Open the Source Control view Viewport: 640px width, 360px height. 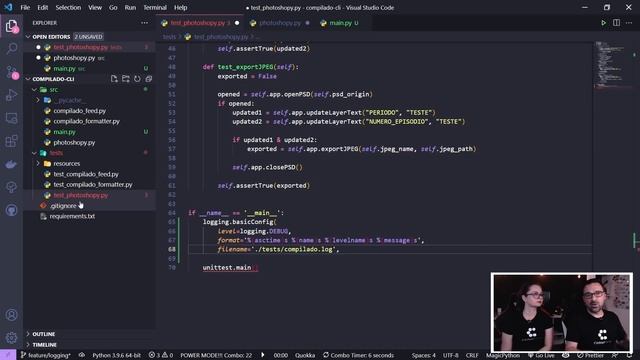(11, 72)
